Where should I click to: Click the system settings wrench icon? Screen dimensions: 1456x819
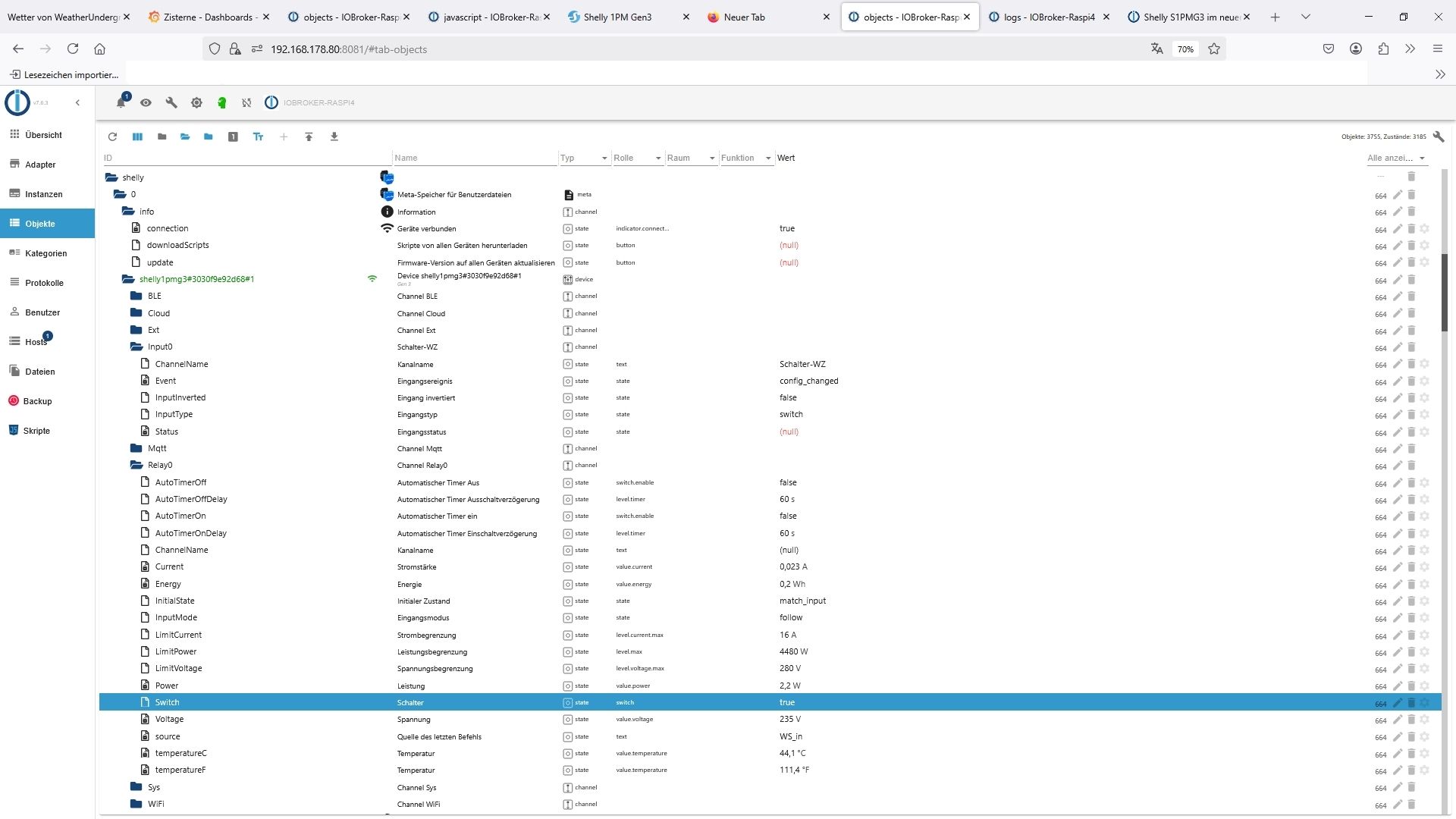point(171,102)
